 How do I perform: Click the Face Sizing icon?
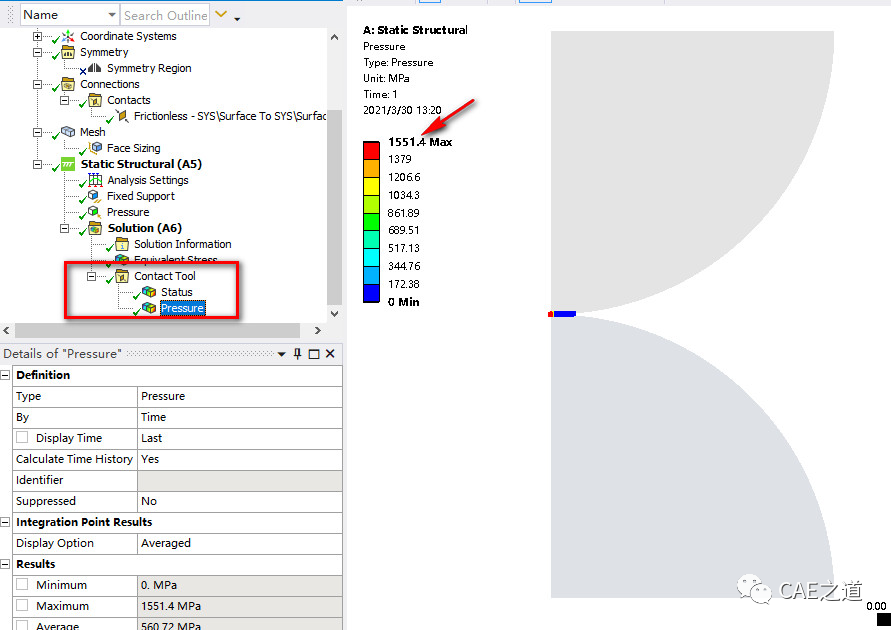95,148
